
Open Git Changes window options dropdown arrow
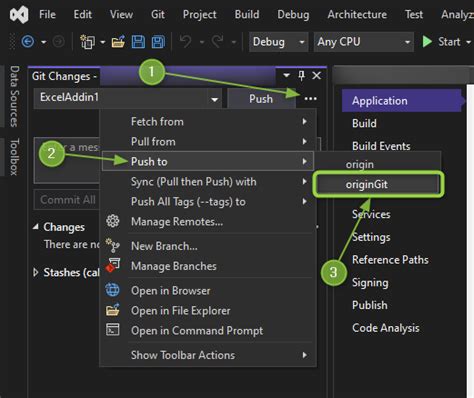tap(286, 76)
